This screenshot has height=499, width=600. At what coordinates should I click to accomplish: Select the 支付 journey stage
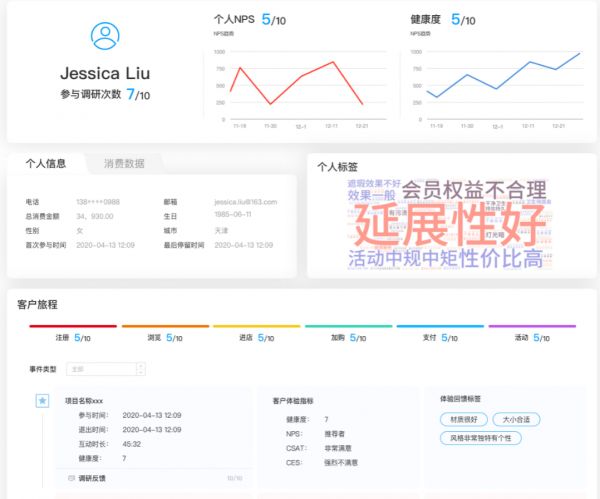[440, 338]
